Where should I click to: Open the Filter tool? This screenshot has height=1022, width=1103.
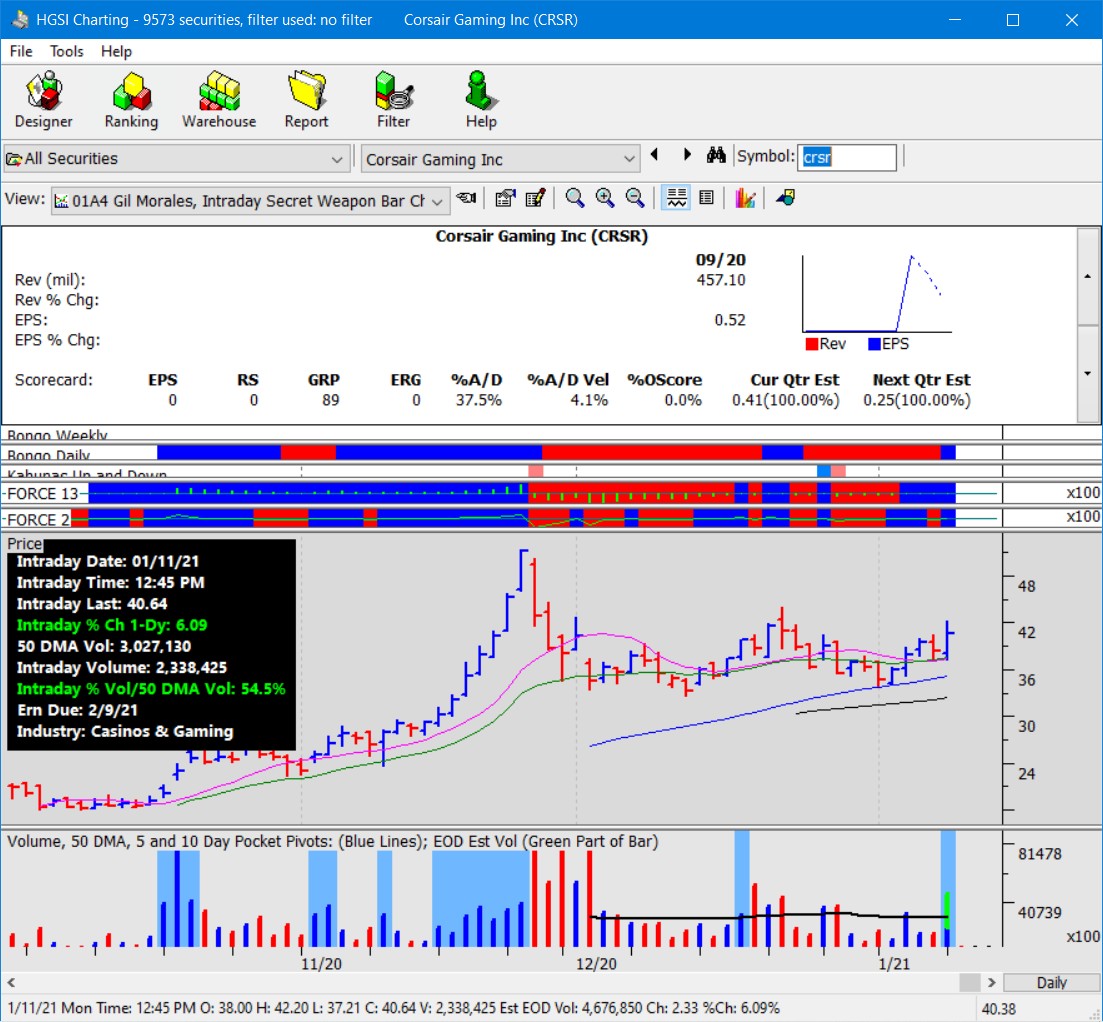tap(393, 100)
